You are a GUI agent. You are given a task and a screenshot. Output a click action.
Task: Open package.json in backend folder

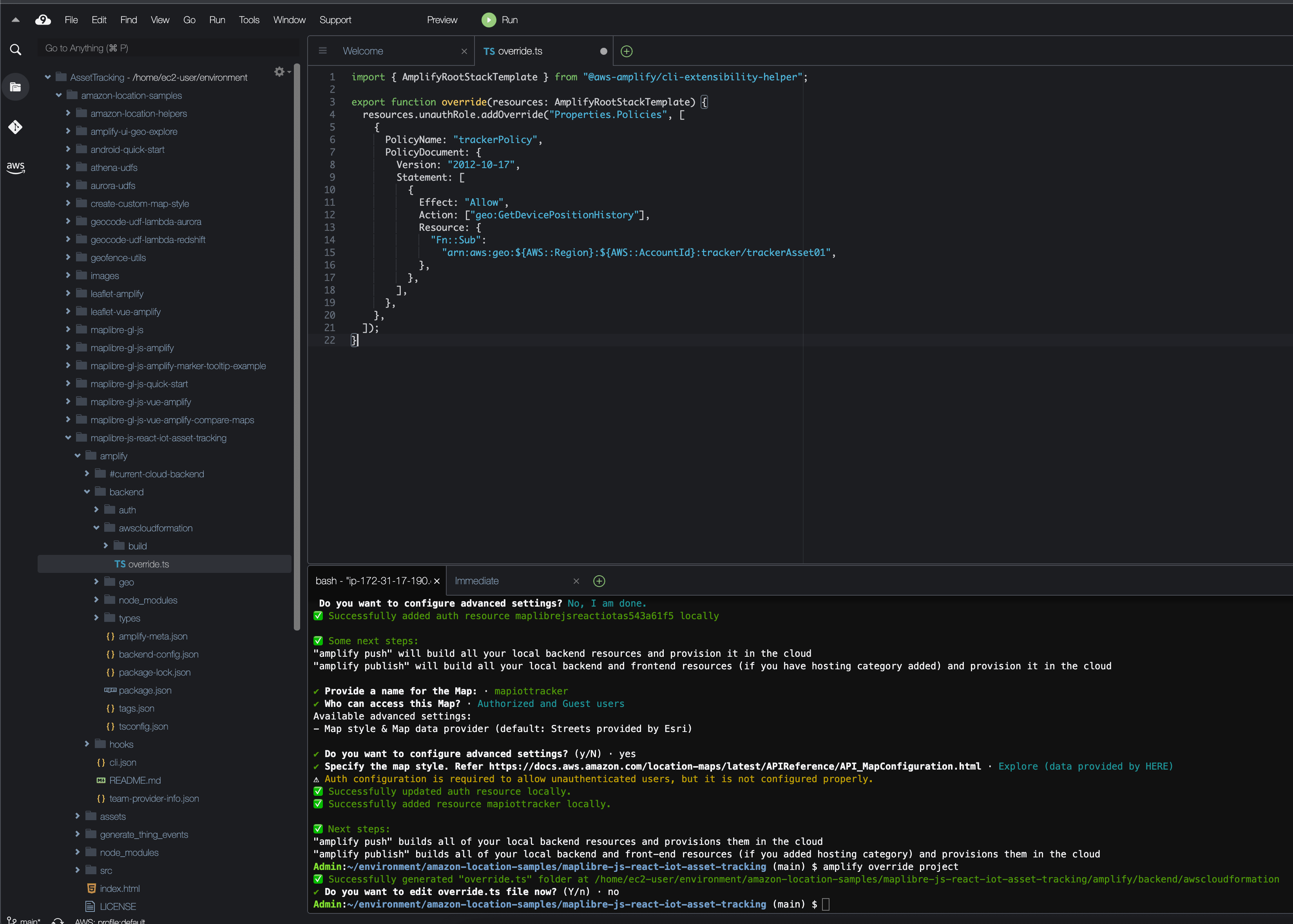click(145, 690)
